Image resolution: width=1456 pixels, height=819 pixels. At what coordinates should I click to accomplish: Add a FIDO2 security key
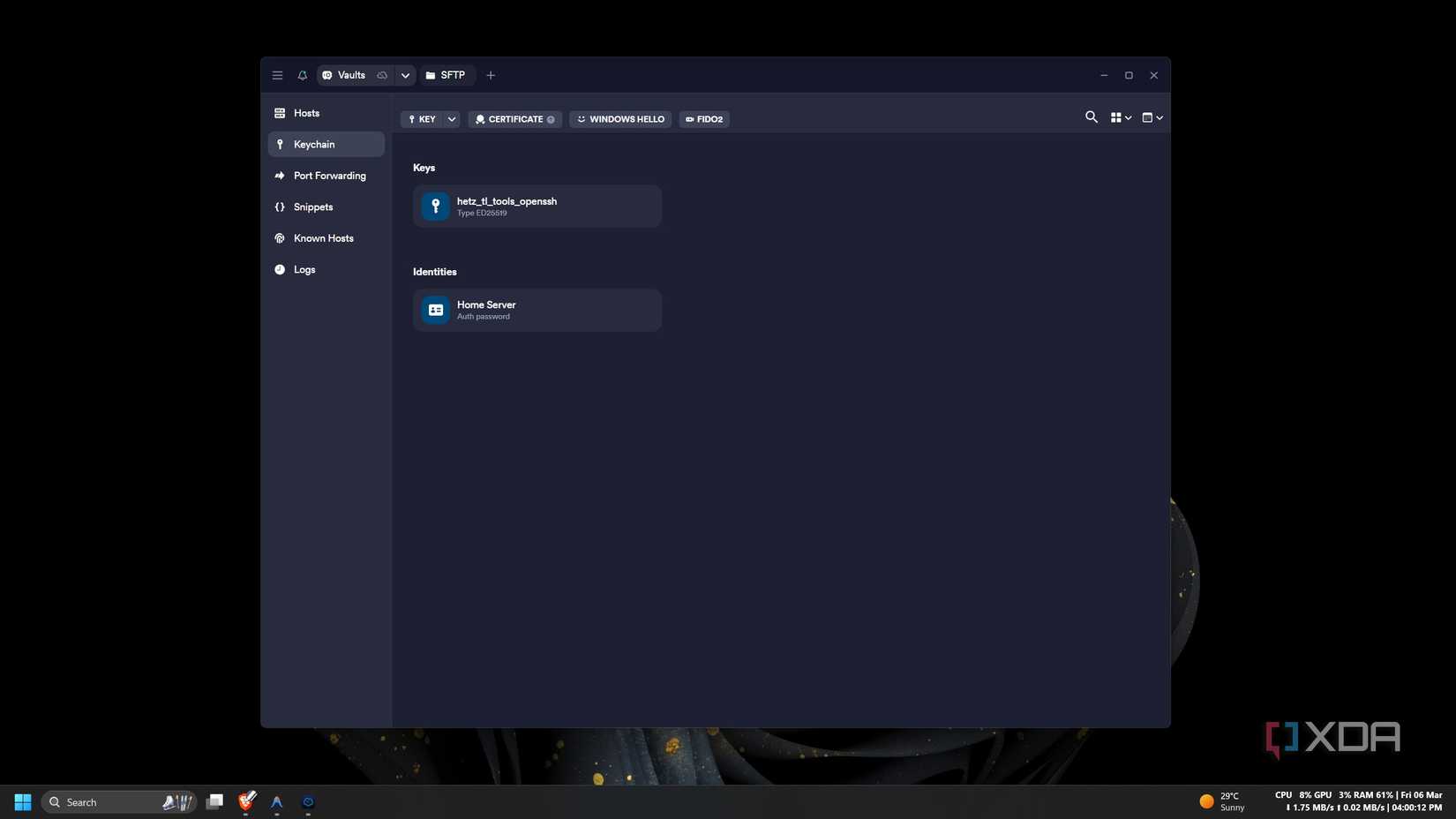(703, 119)
